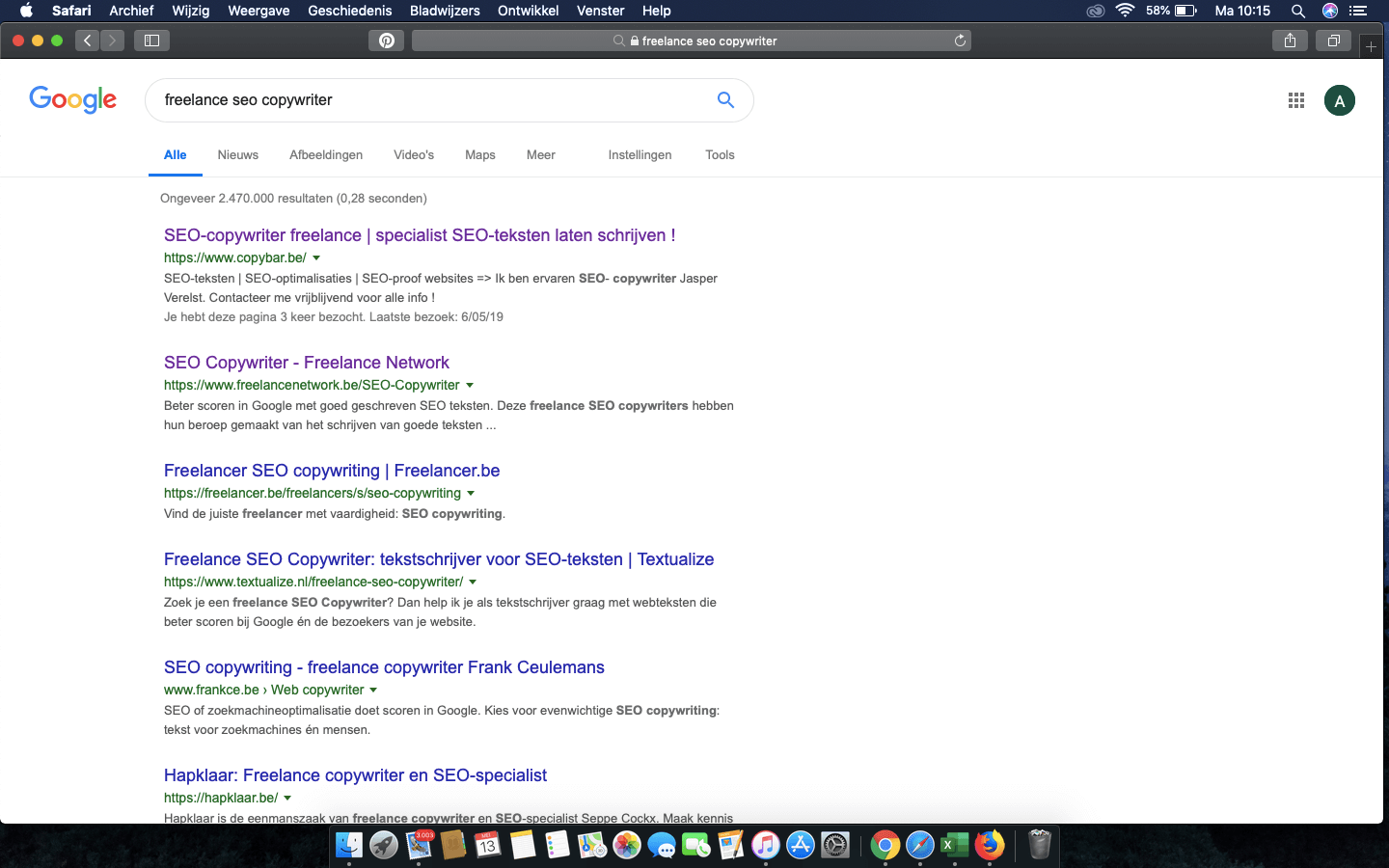The width and height of the screenshot is (1389, 868).
Task: Expand dropdown arrow next to copybar.be URL
Action: [x=316, y=258]
